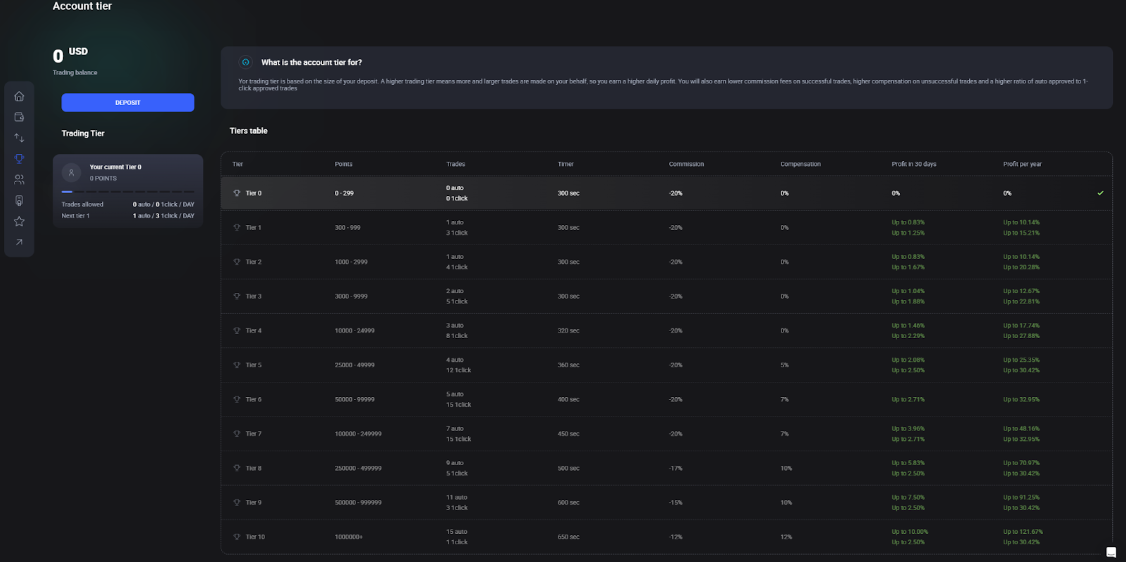This screenshot has width=1126, height=562.
Task: Click the info icon beside account tier question
Action: coord(245,62)
